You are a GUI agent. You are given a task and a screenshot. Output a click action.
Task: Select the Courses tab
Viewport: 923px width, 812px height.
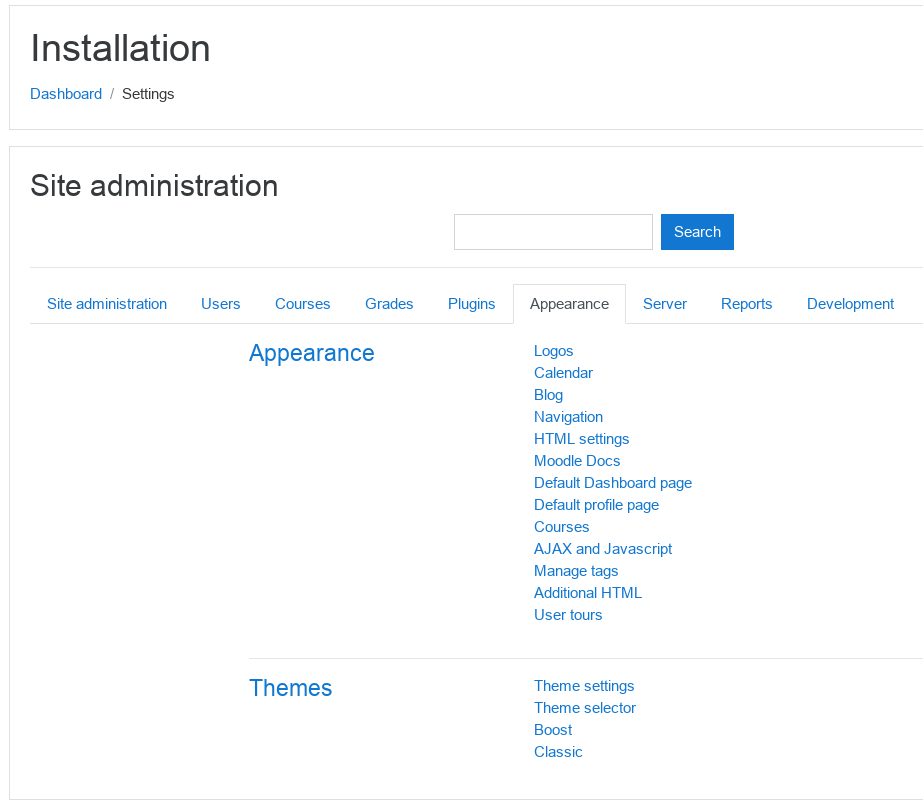click(x=303, y=304)
